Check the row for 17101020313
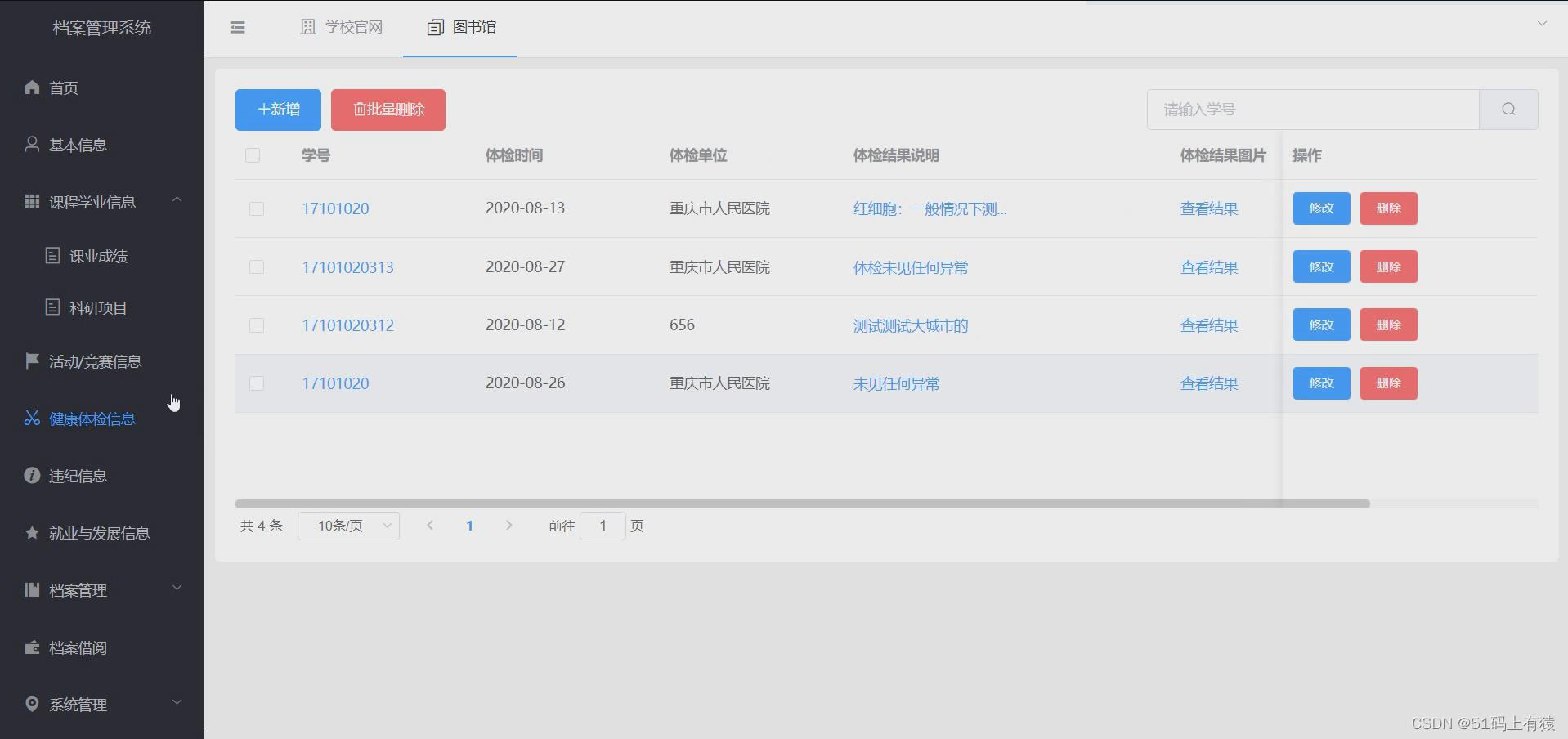The width and height of the screenshot is (1568, 739). tap(257, 267)
